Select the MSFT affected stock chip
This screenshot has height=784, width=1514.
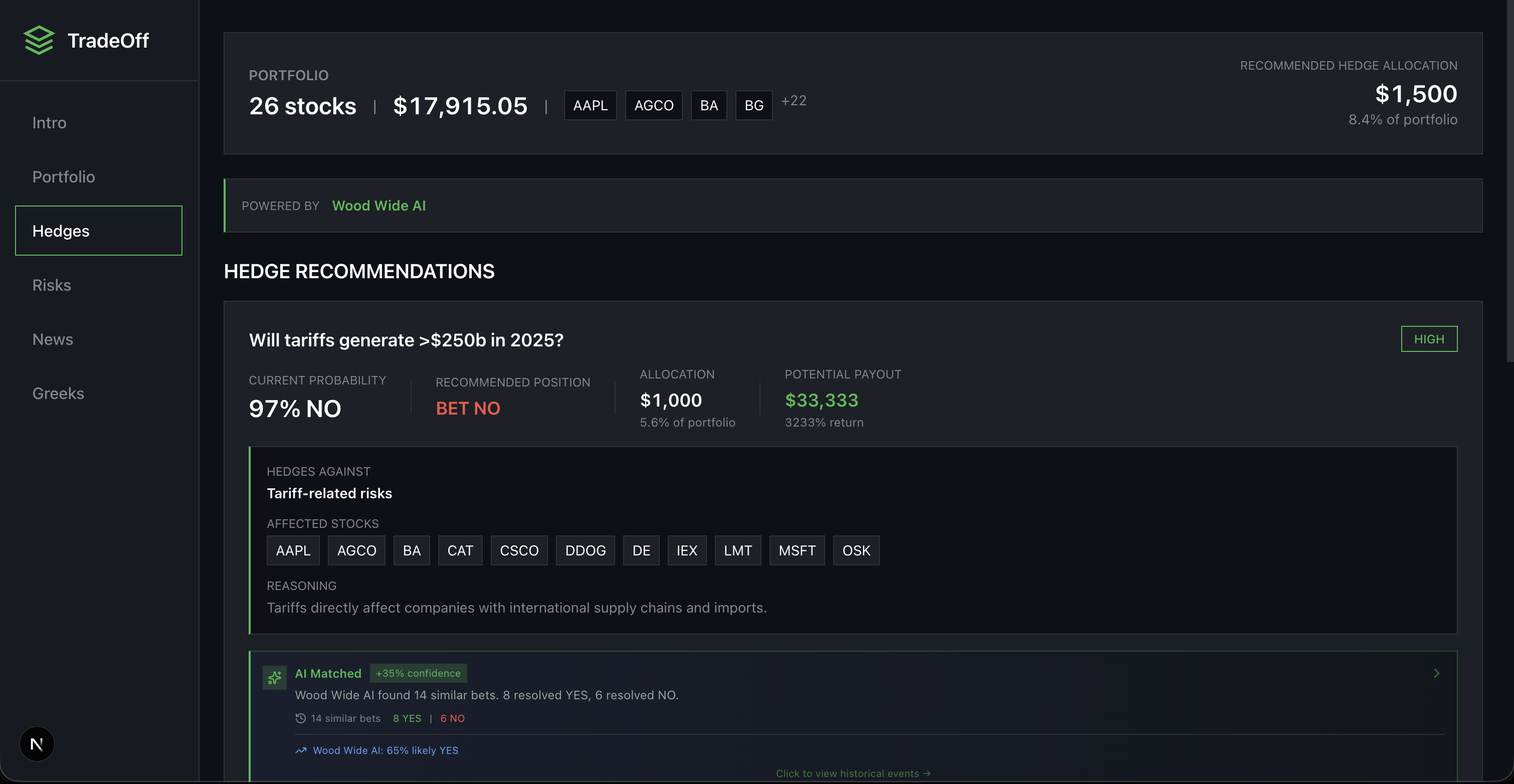(x=797, y=551)
